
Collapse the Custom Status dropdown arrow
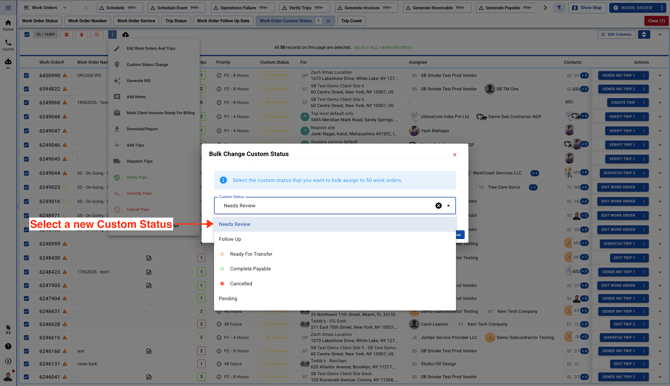point(448,206)
